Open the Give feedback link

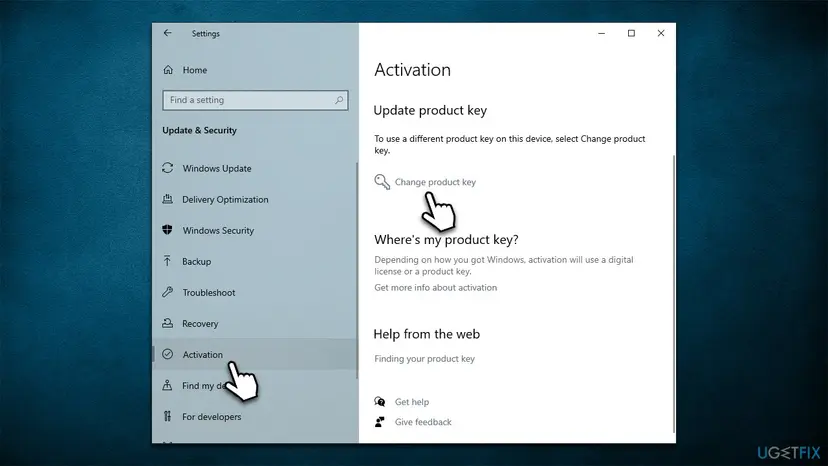pos(423,422)
